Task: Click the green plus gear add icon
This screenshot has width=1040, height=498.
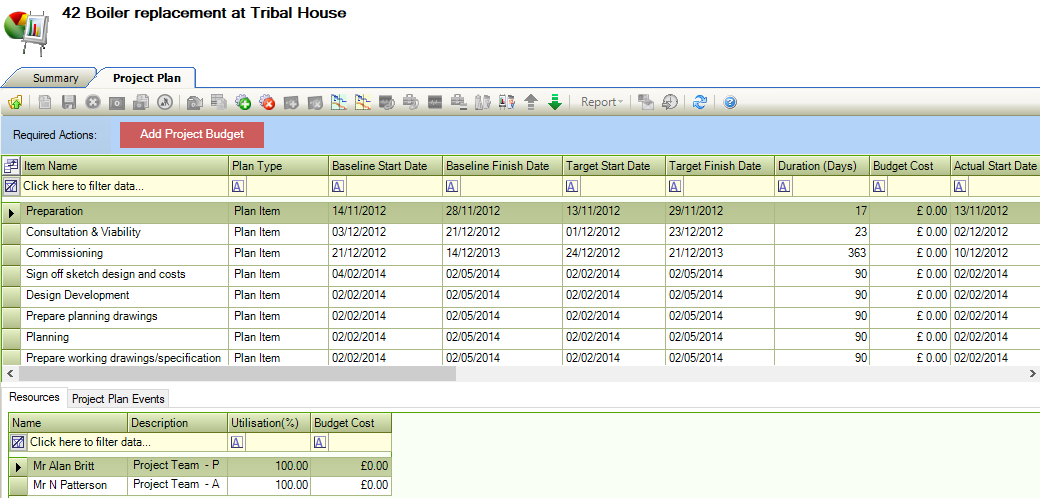Action: click(x=243, y=102)
